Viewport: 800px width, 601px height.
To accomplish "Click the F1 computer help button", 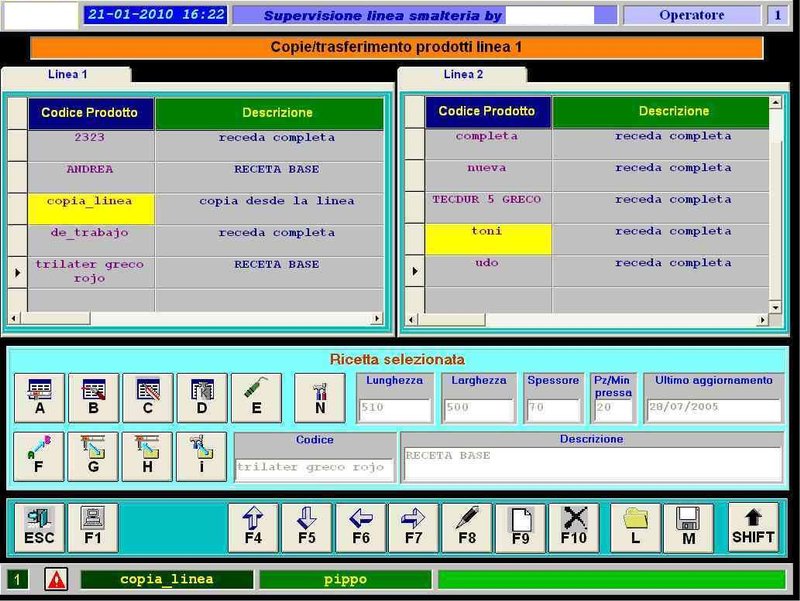I will pos(93,528).
